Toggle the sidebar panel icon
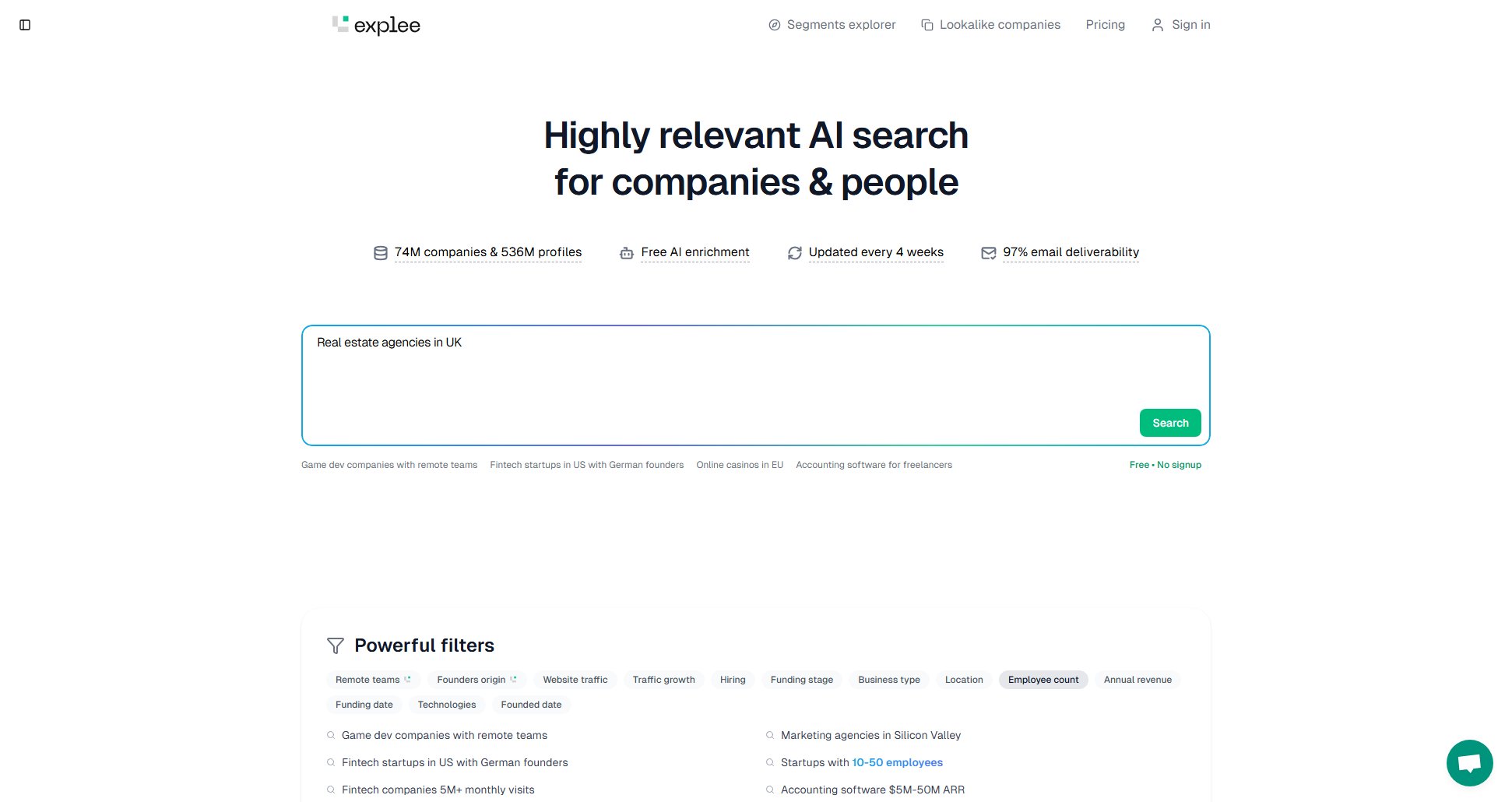The image size is (1512, 802). 25,25
